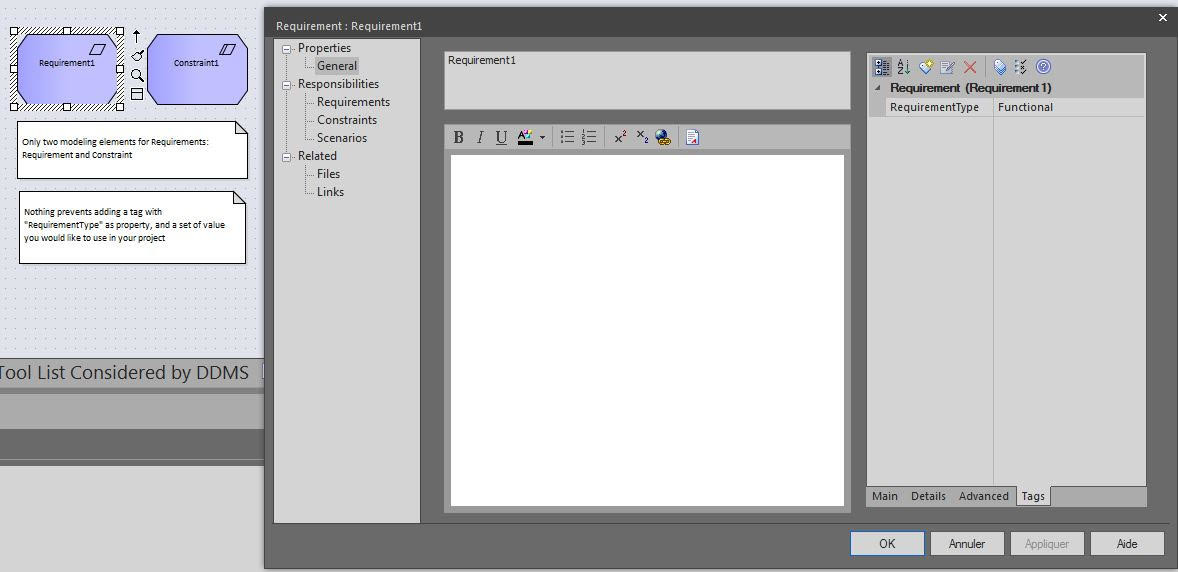Select the Constraint1 element on diagram

197,69
